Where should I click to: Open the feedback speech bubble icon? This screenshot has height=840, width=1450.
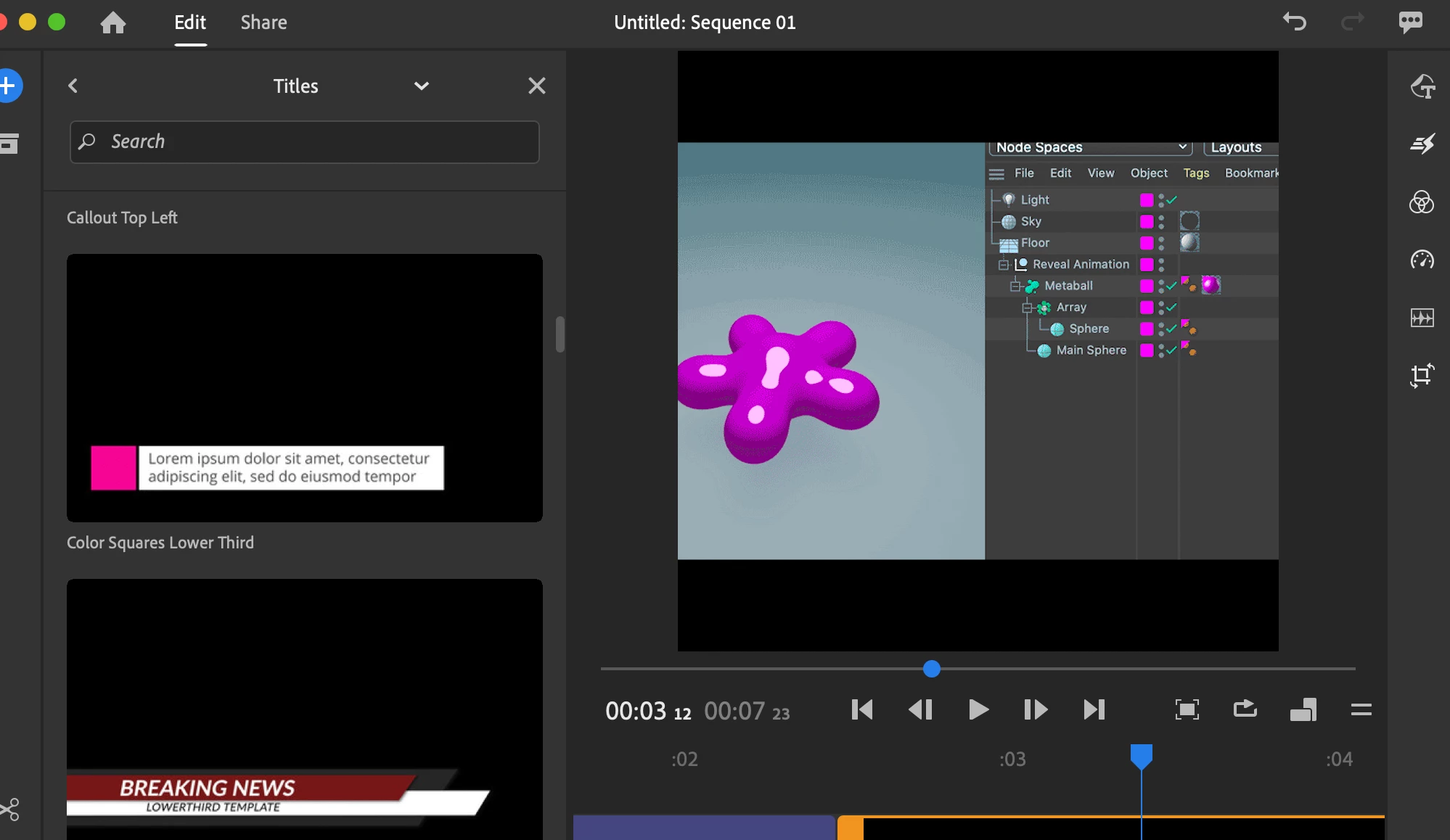[1410, 22]
